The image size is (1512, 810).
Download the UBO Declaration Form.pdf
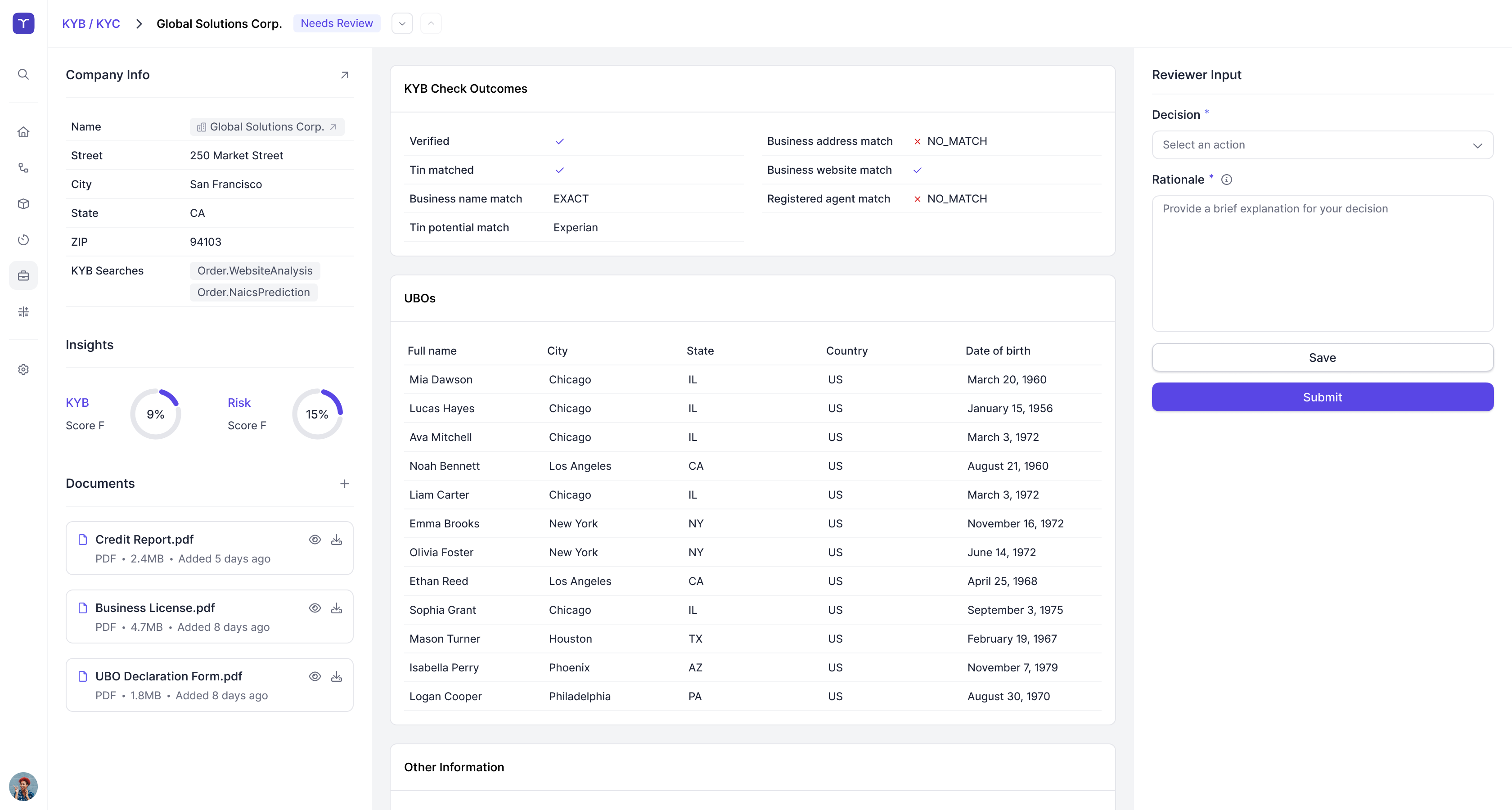point(336,676)
